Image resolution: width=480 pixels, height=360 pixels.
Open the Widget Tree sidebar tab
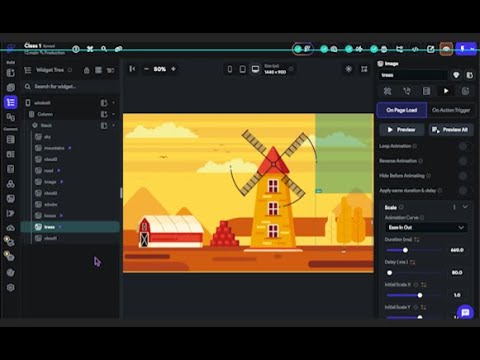(11, 102)
